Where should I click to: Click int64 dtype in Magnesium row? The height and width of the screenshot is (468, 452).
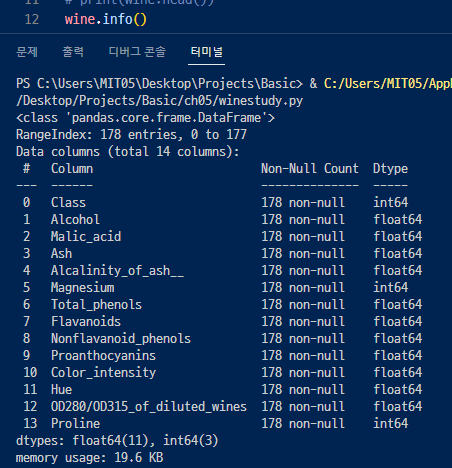point(390,288)
